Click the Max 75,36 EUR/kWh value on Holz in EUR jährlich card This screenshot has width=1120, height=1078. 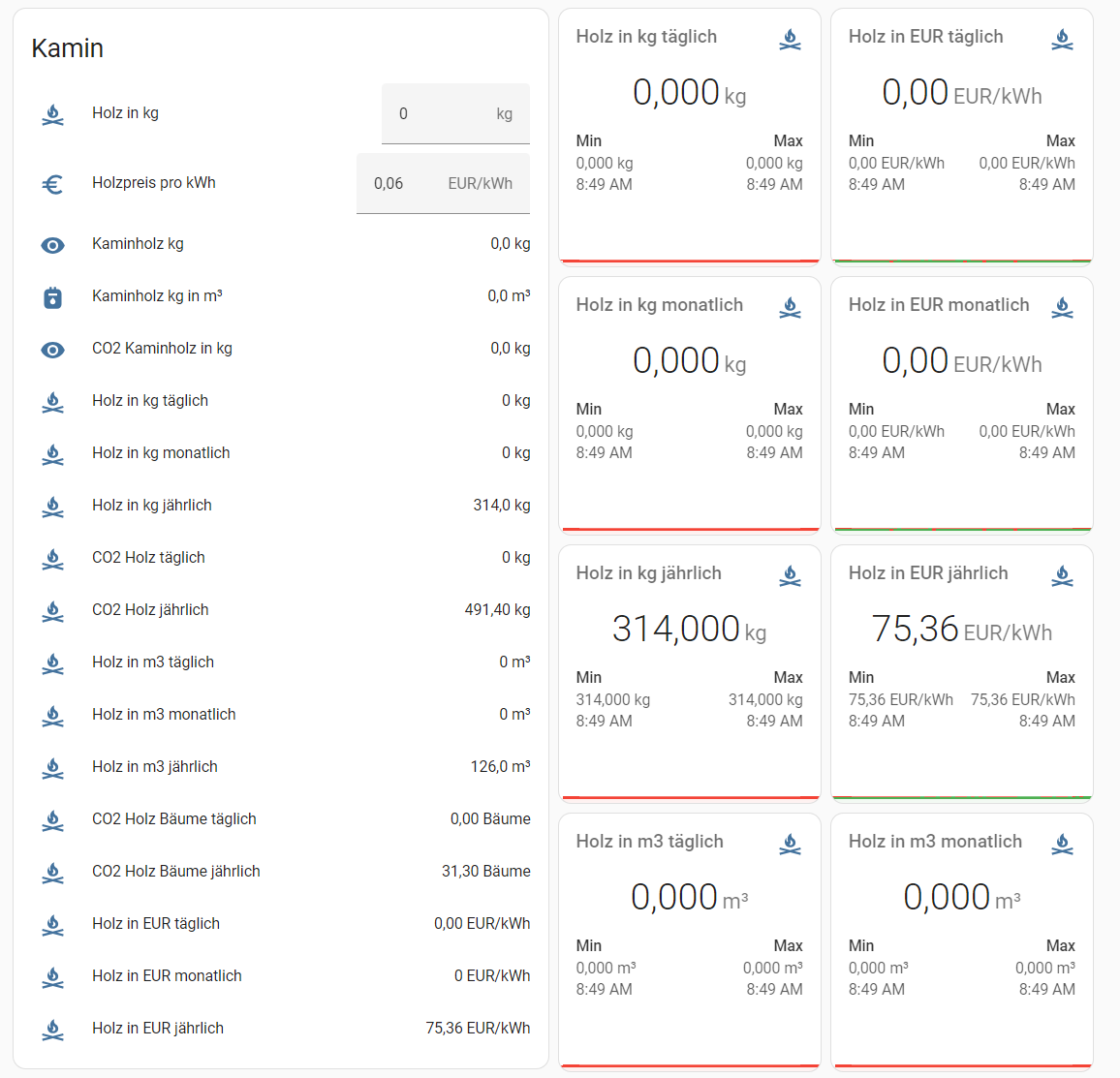(1023, 699)
